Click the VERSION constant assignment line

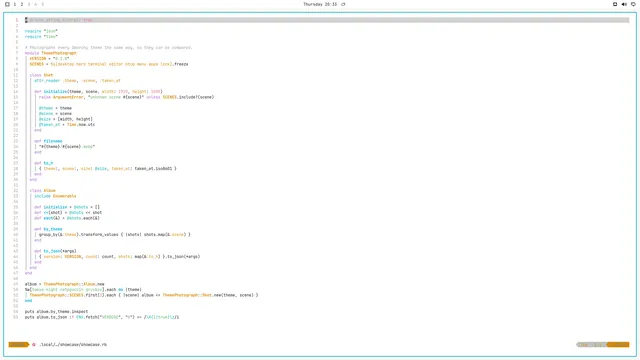(49, 58)
